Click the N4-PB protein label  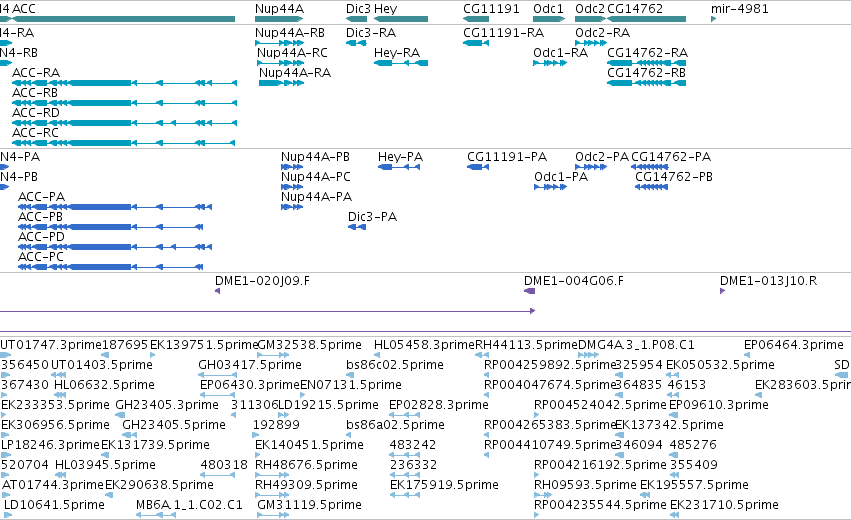tap(19, 177)
